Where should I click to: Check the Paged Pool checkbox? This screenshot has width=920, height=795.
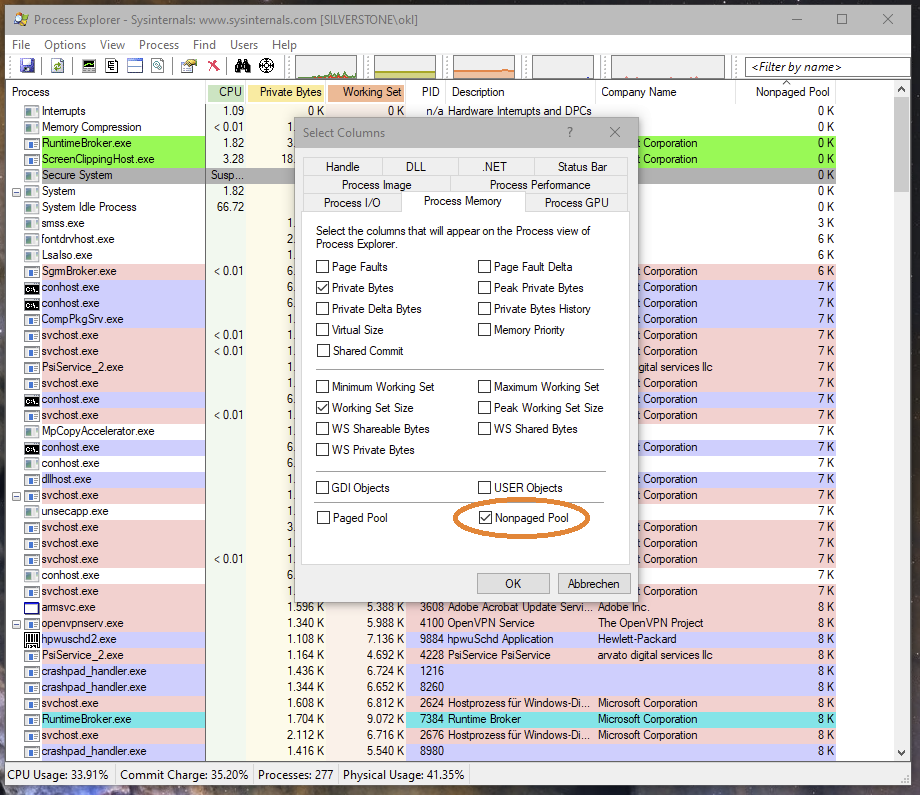coord(323,518)
